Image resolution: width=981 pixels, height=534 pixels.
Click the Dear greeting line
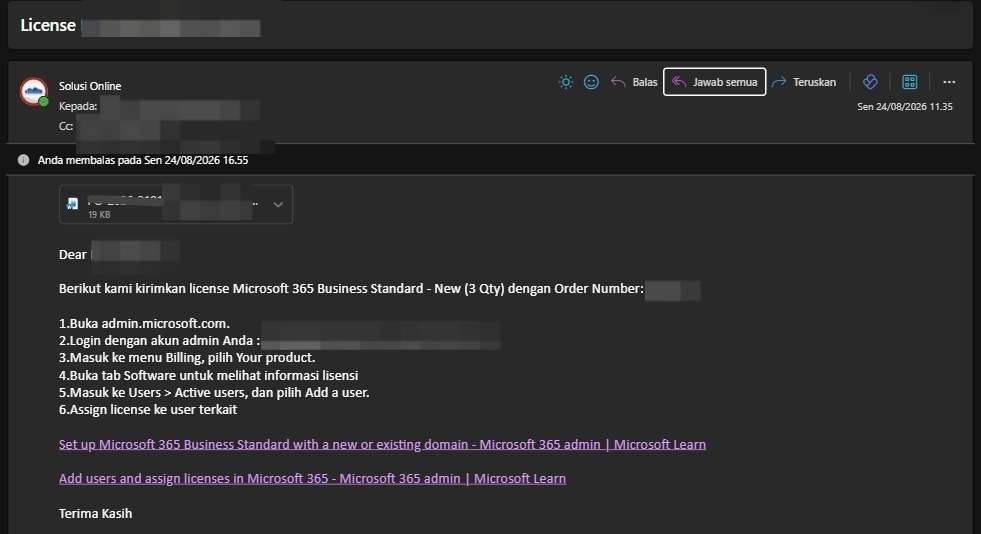click(x=73, y=254)
